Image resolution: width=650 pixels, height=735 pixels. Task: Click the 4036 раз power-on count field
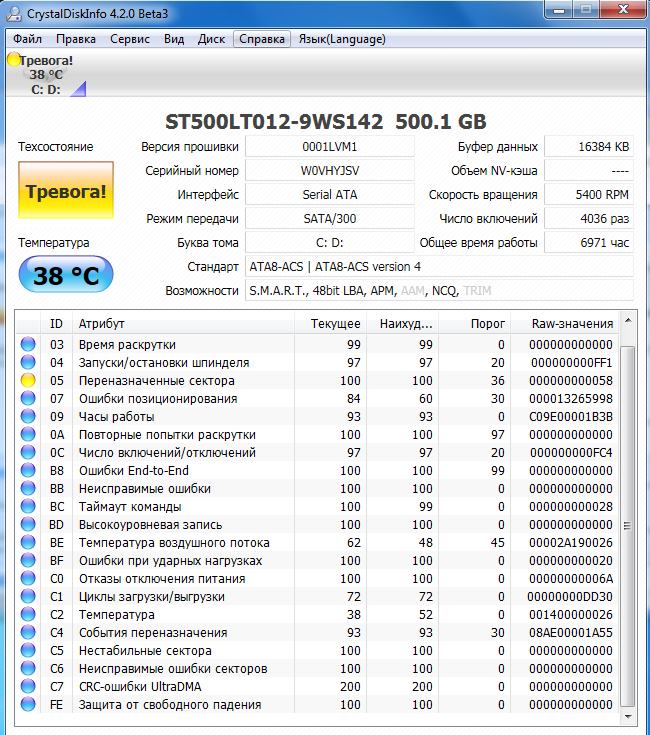(589, 218)
